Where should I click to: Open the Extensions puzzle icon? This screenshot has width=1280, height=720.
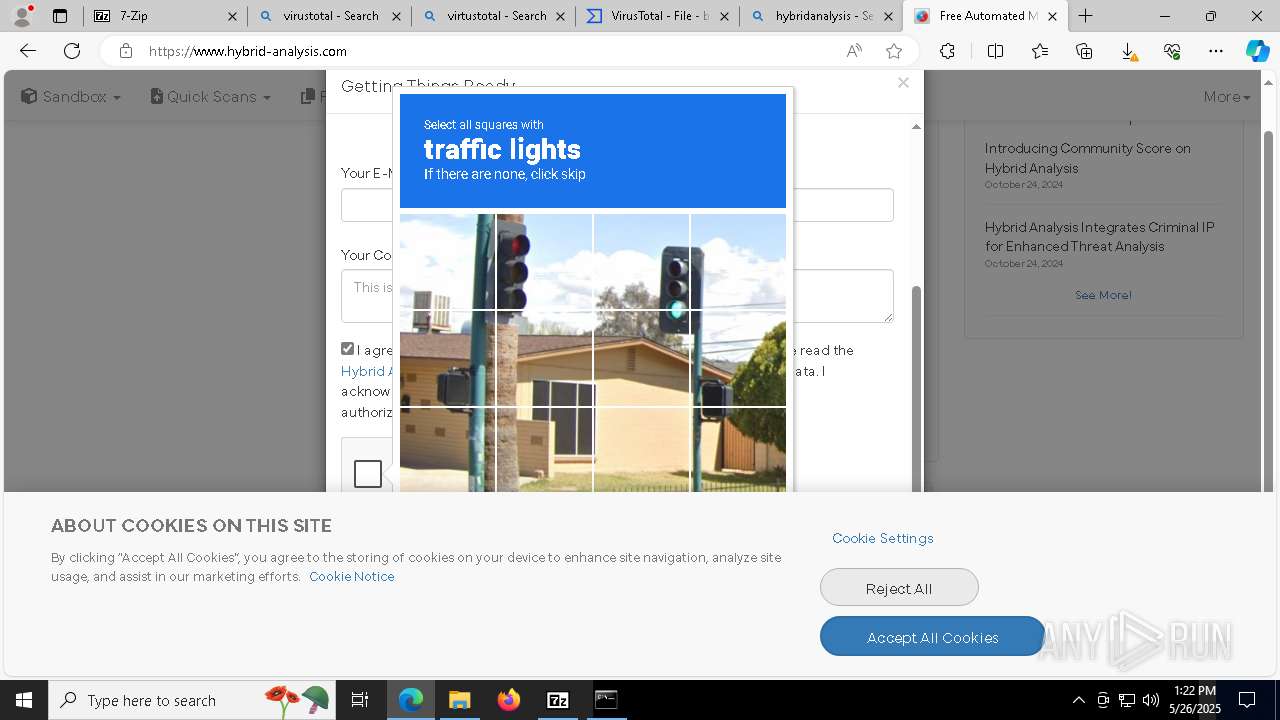(x=947, y=51)
